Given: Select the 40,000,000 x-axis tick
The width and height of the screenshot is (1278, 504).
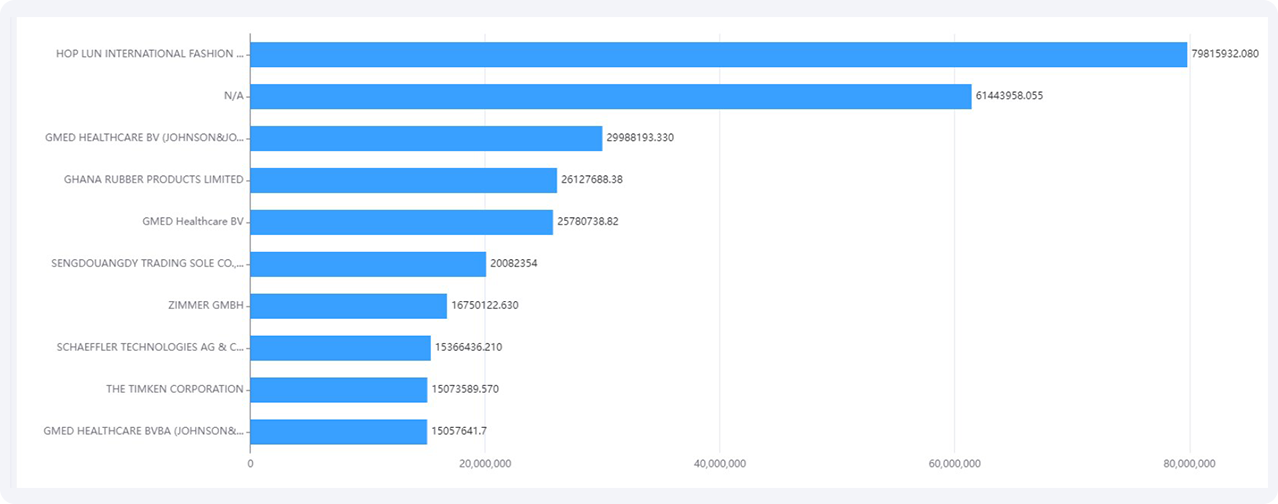Looking at the screenshot, I should point(720,464).
